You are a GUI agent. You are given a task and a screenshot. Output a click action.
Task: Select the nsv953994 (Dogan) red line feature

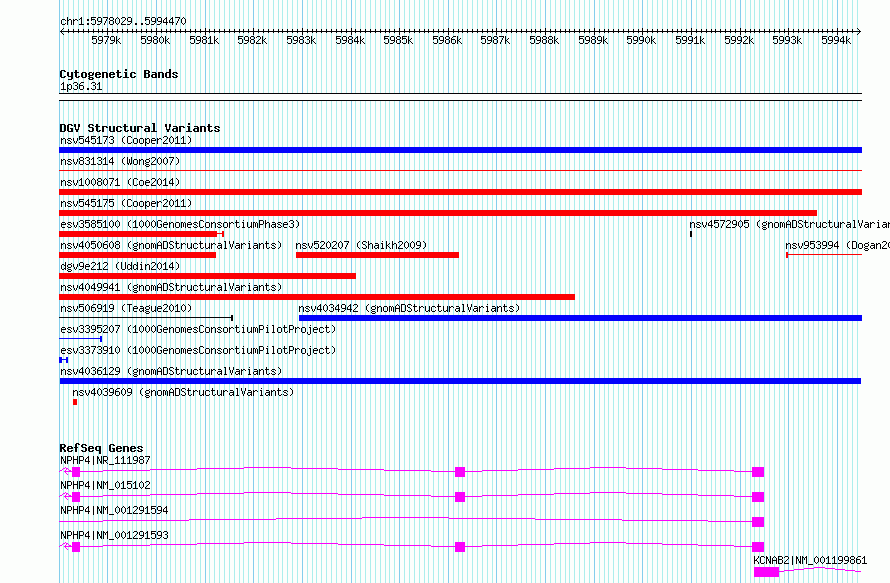click(824, 255)
